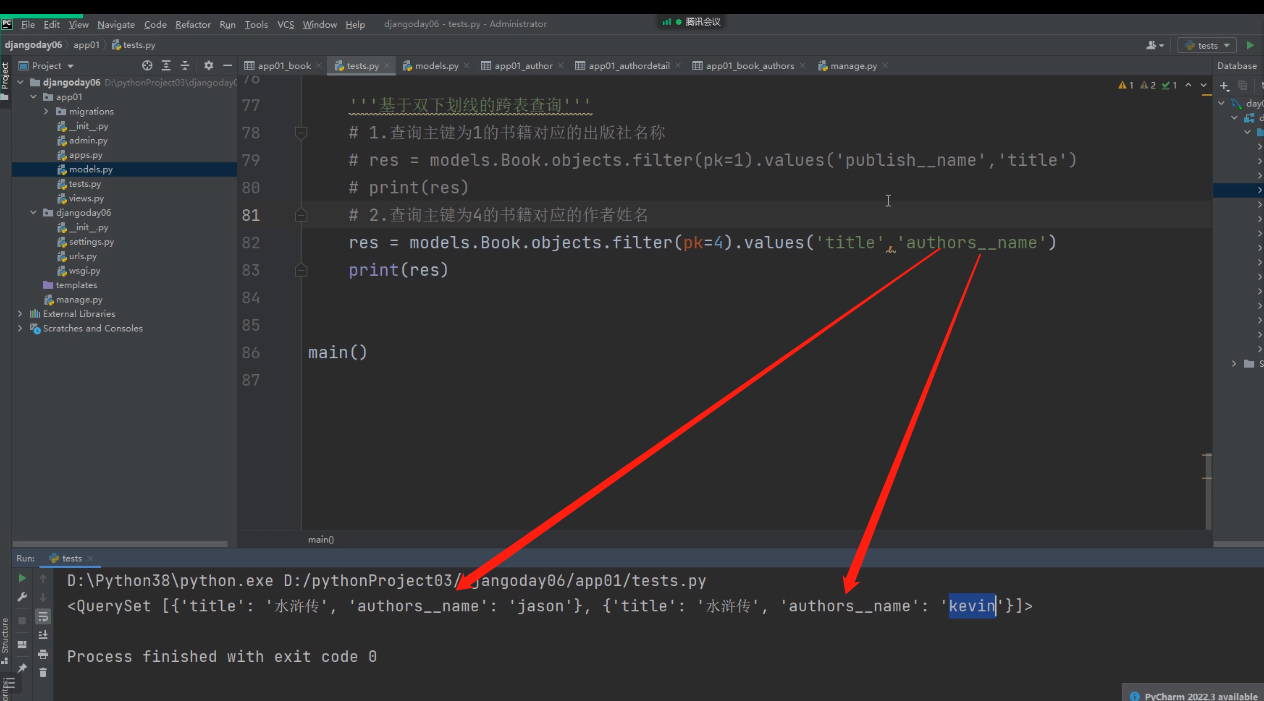Collapse the djangoday06 root folder
The width and height of the screenshot is (1264, 701).
pyautogui.click(x=21, y=83)
